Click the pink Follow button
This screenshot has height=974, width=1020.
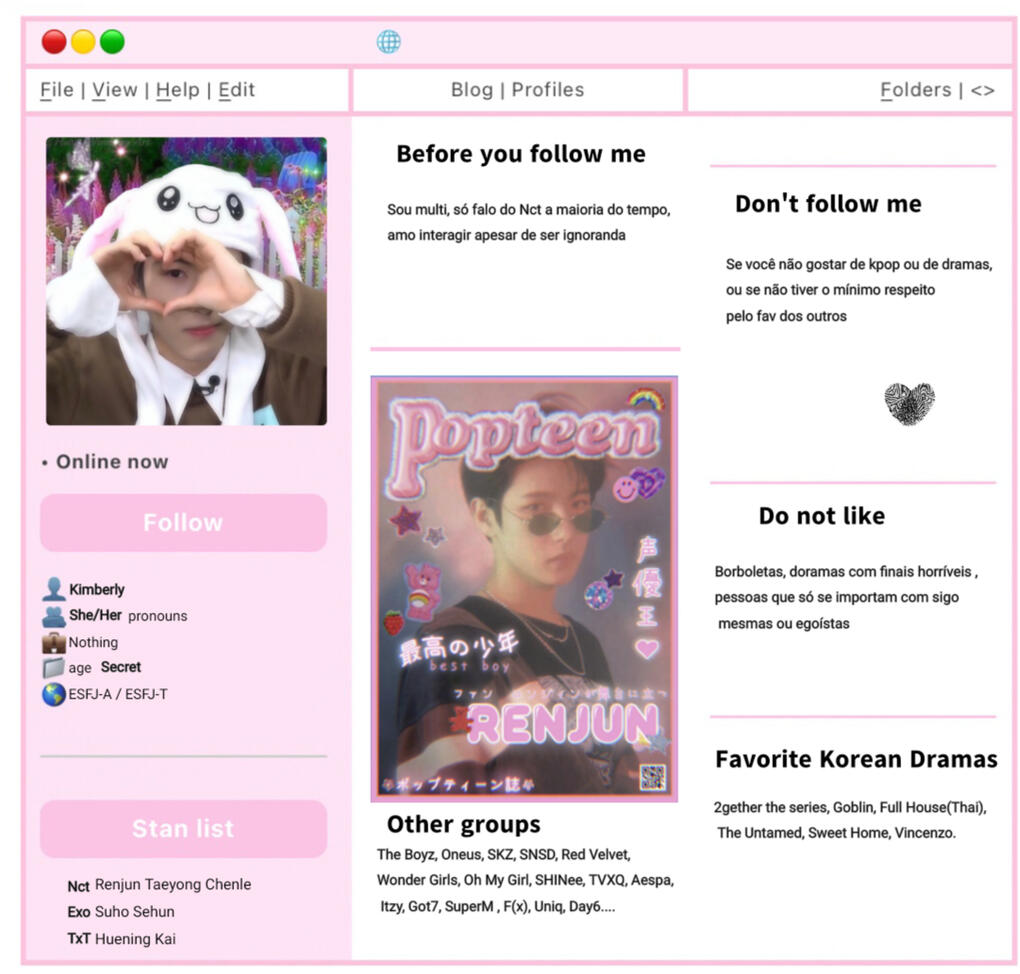click(183, 522)
